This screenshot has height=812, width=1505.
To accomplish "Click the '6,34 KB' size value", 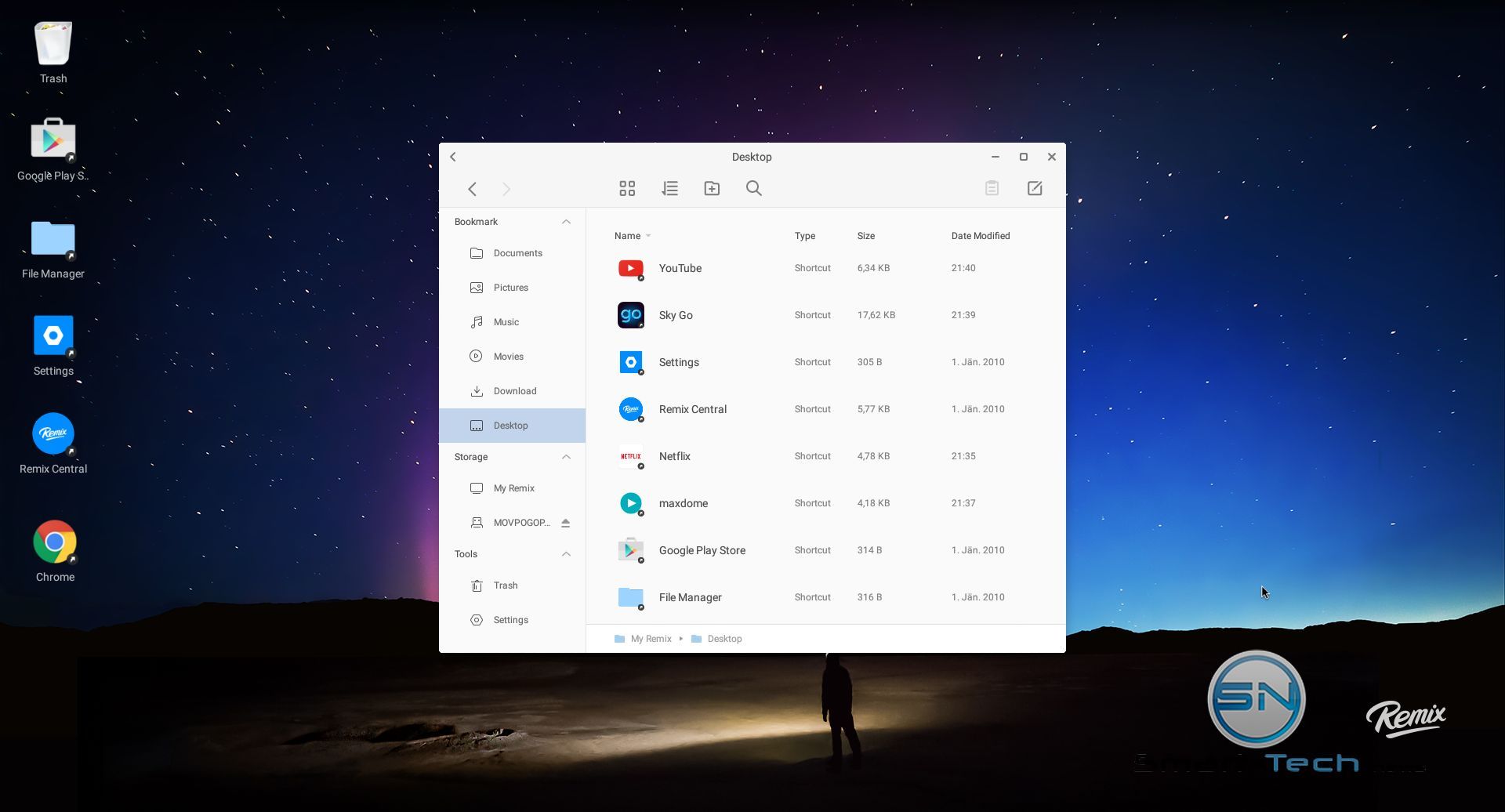I will (x=873, y=268).
